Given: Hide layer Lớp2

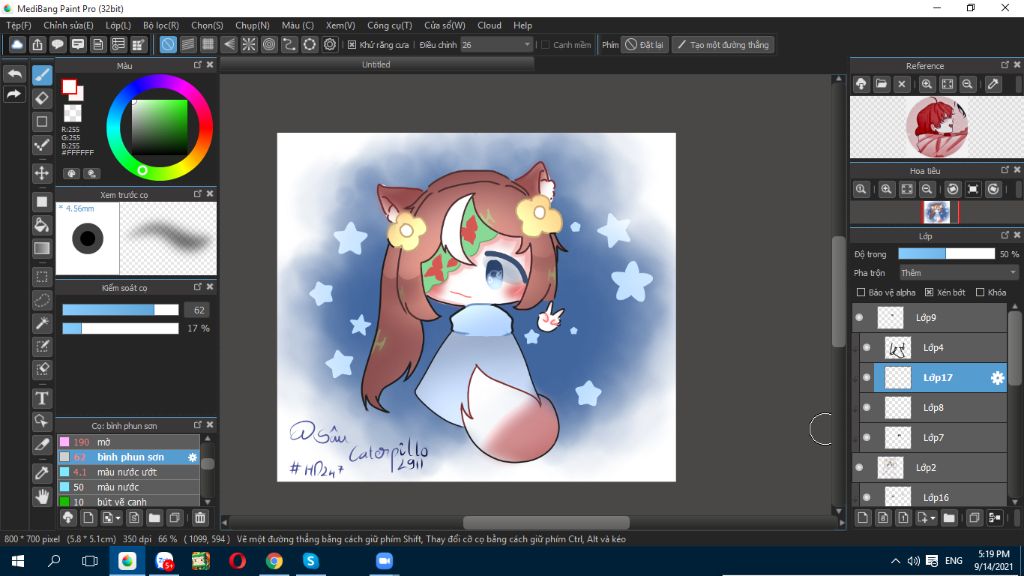Looking at the screenshot, I should (859, 468).
